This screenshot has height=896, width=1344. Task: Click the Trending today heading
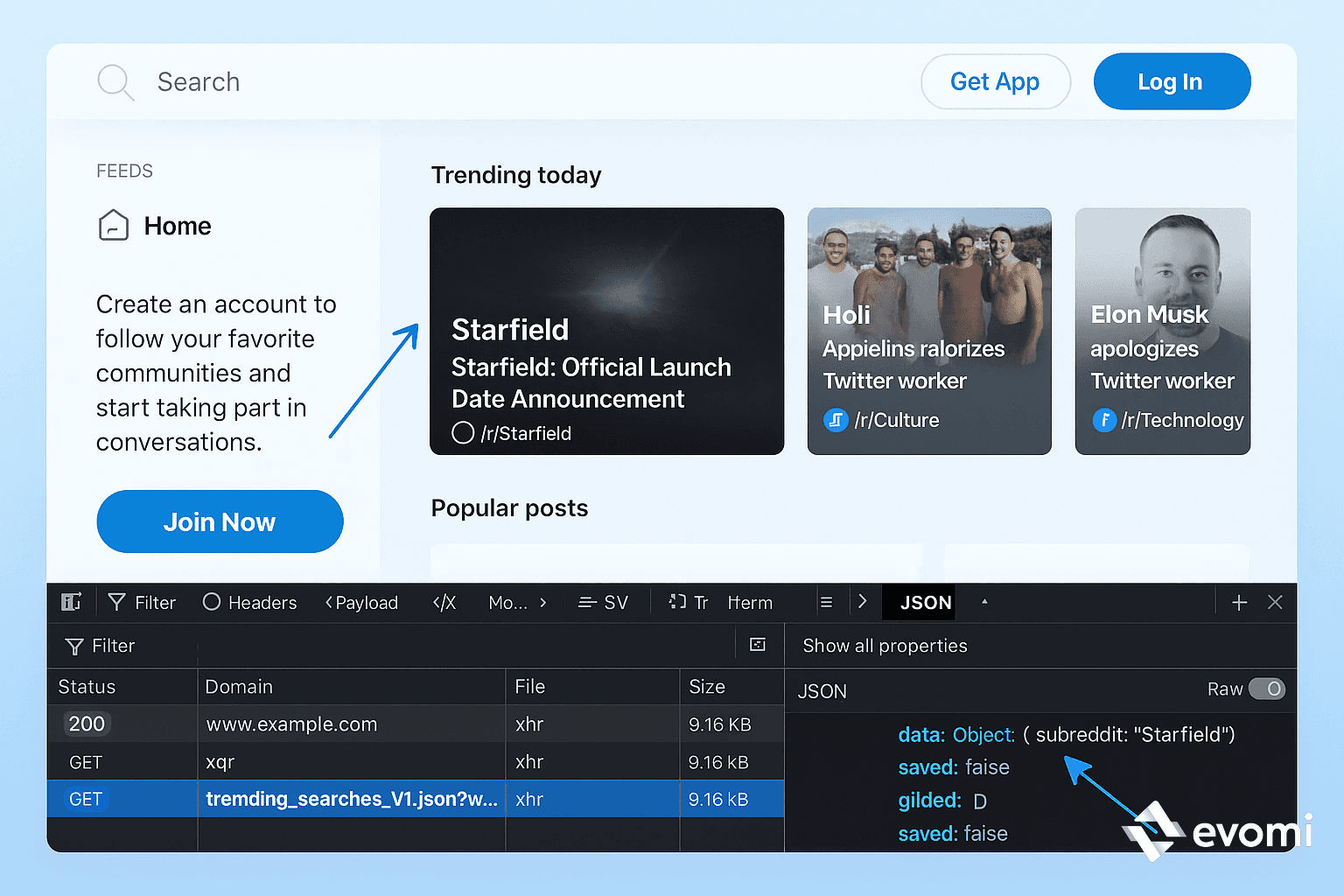coord(516,175)
